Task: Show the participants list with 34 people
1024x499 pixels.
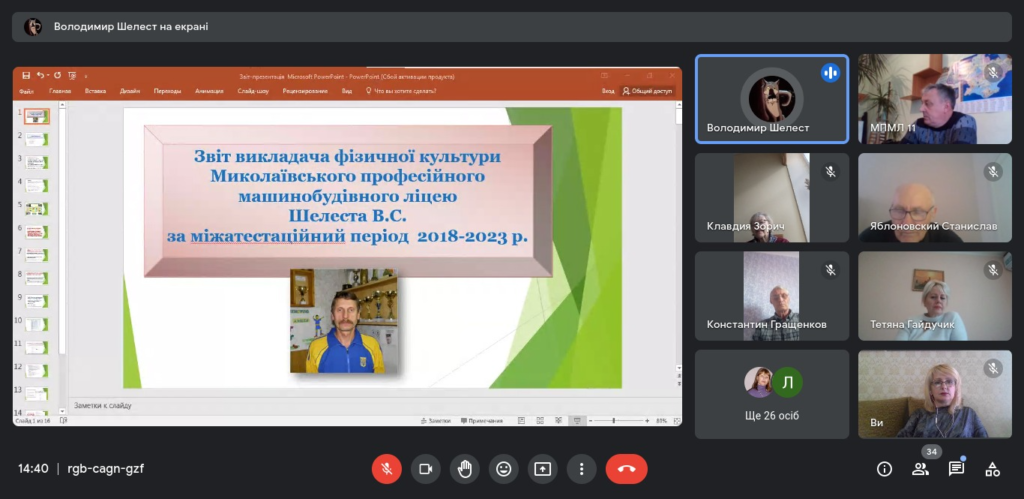Action: [x=920, y=469]
